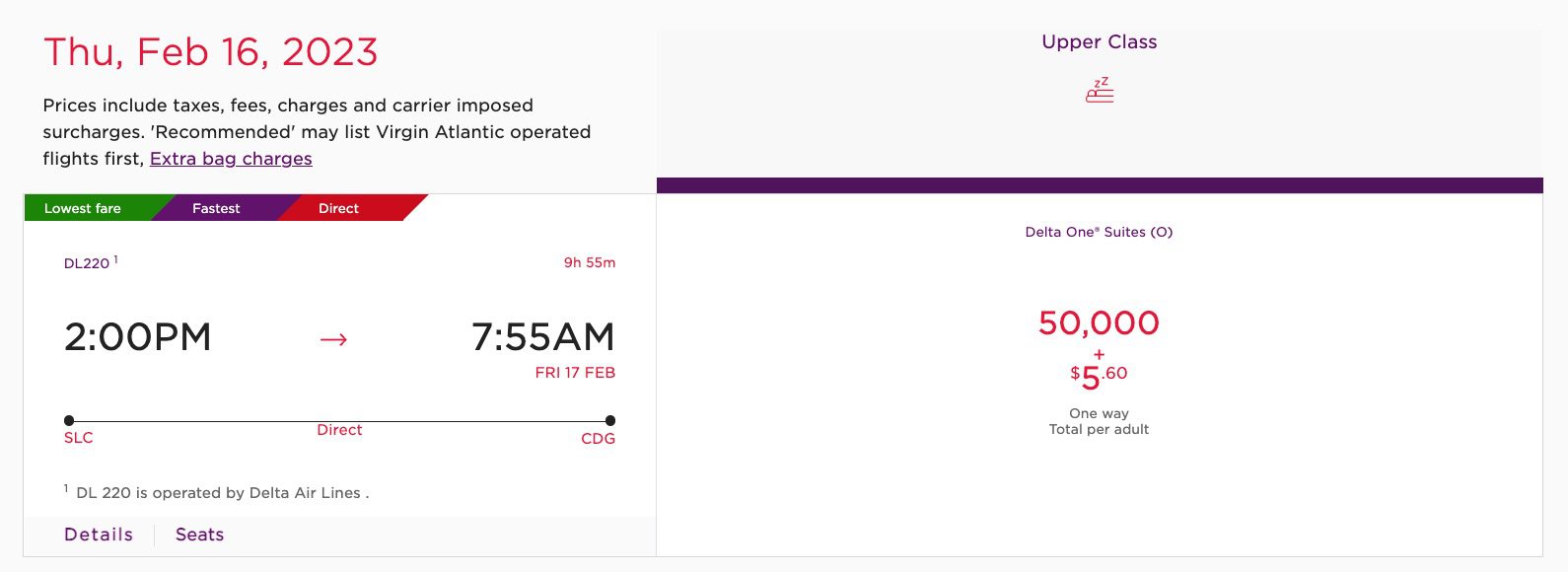Click the CDG destination dot on route line
Viewport: 1568px width, 572px height.
point(610,421)
